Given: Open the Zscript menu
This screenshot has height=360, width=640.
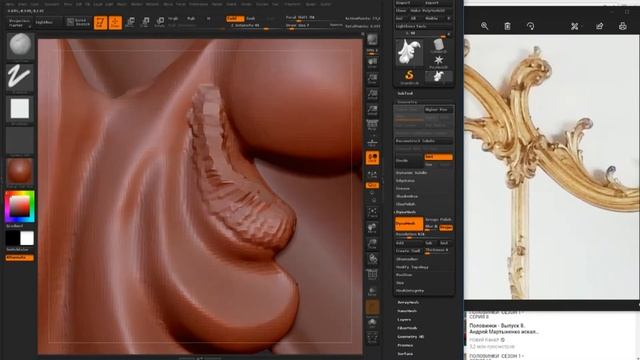Looking at the screenshot, I should [325, 4].
